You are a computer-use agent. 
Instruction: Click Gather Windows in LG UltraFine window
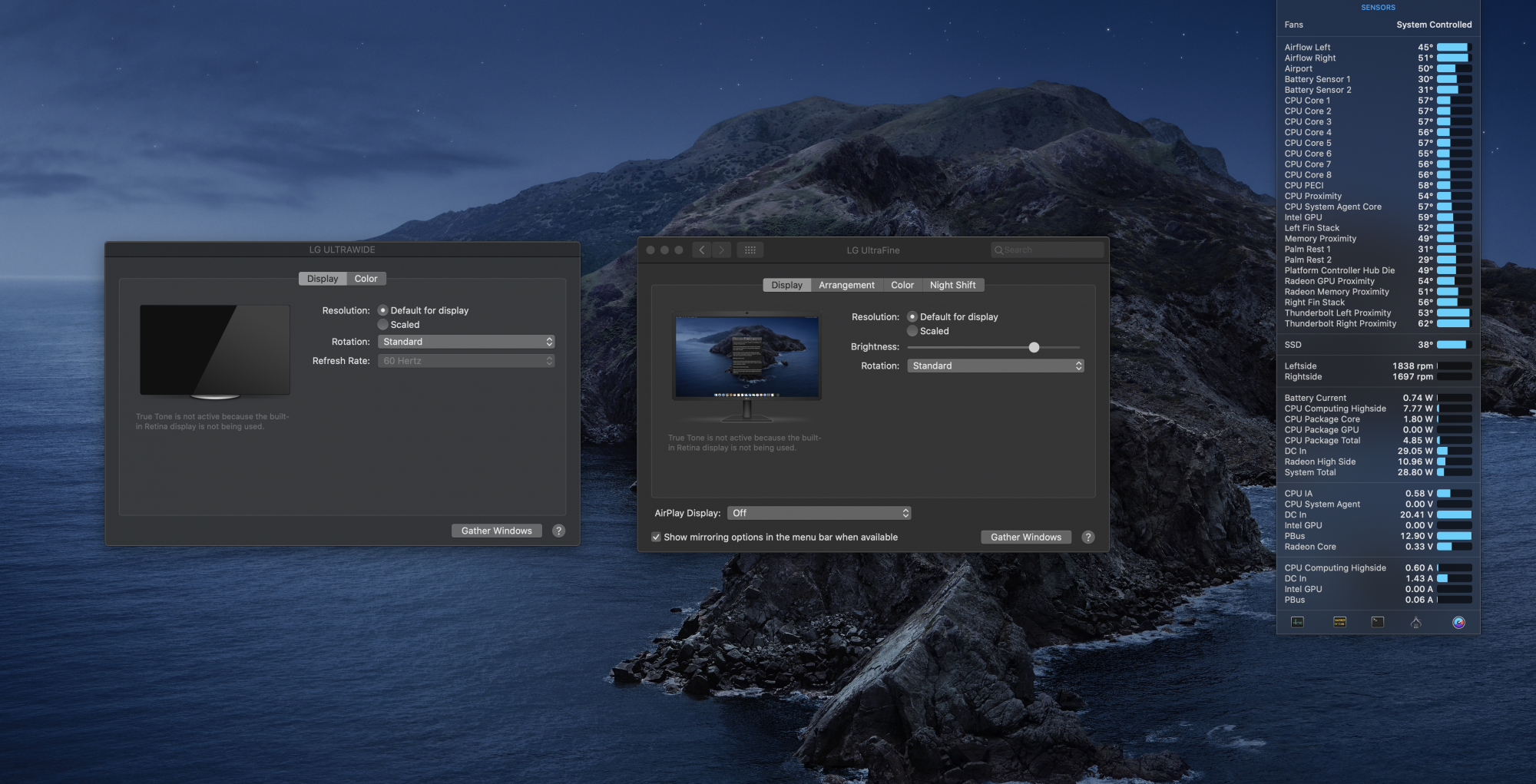click(1025, 537)
